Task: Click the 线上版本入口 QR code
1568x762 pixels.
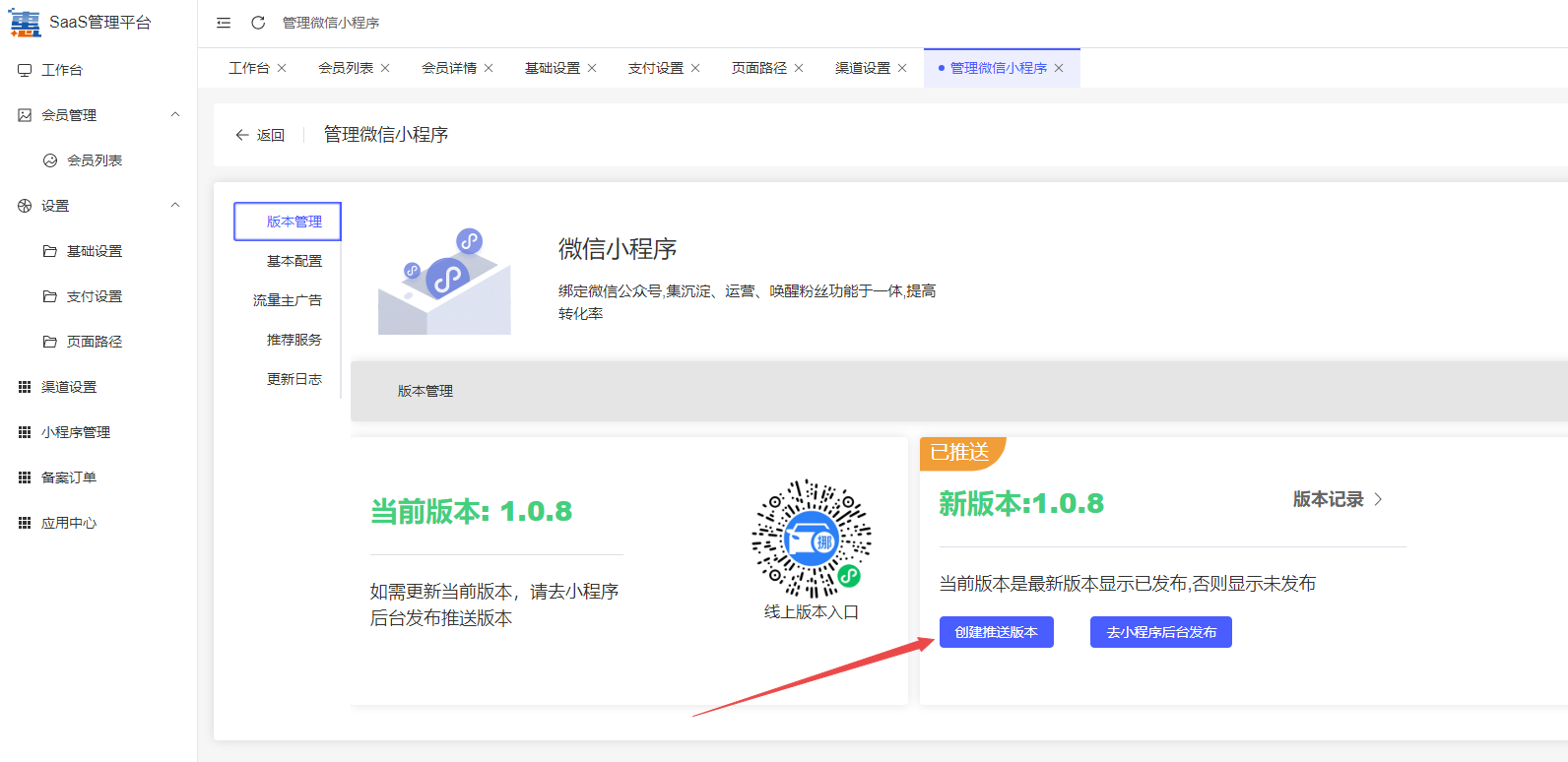Action: tap(812, 539)
